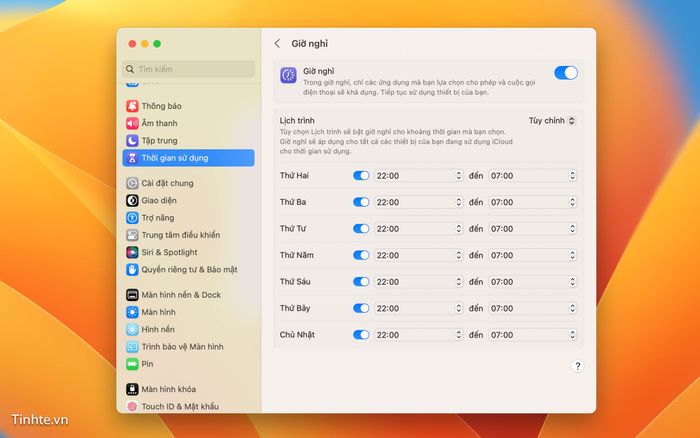This screenshot has width=700, height=438.
Task: Click Thứ Sáu end time stepper arrows
Action: (572, 282)
